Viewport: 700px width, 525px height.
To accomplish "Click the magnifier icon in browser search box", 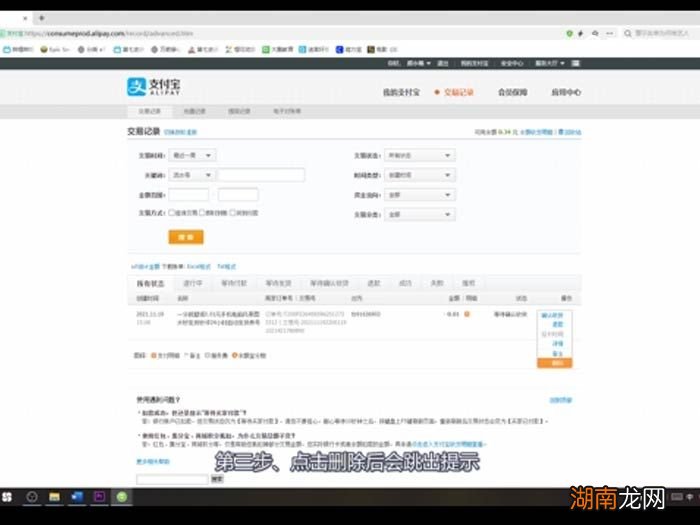I will pos(628,33).
